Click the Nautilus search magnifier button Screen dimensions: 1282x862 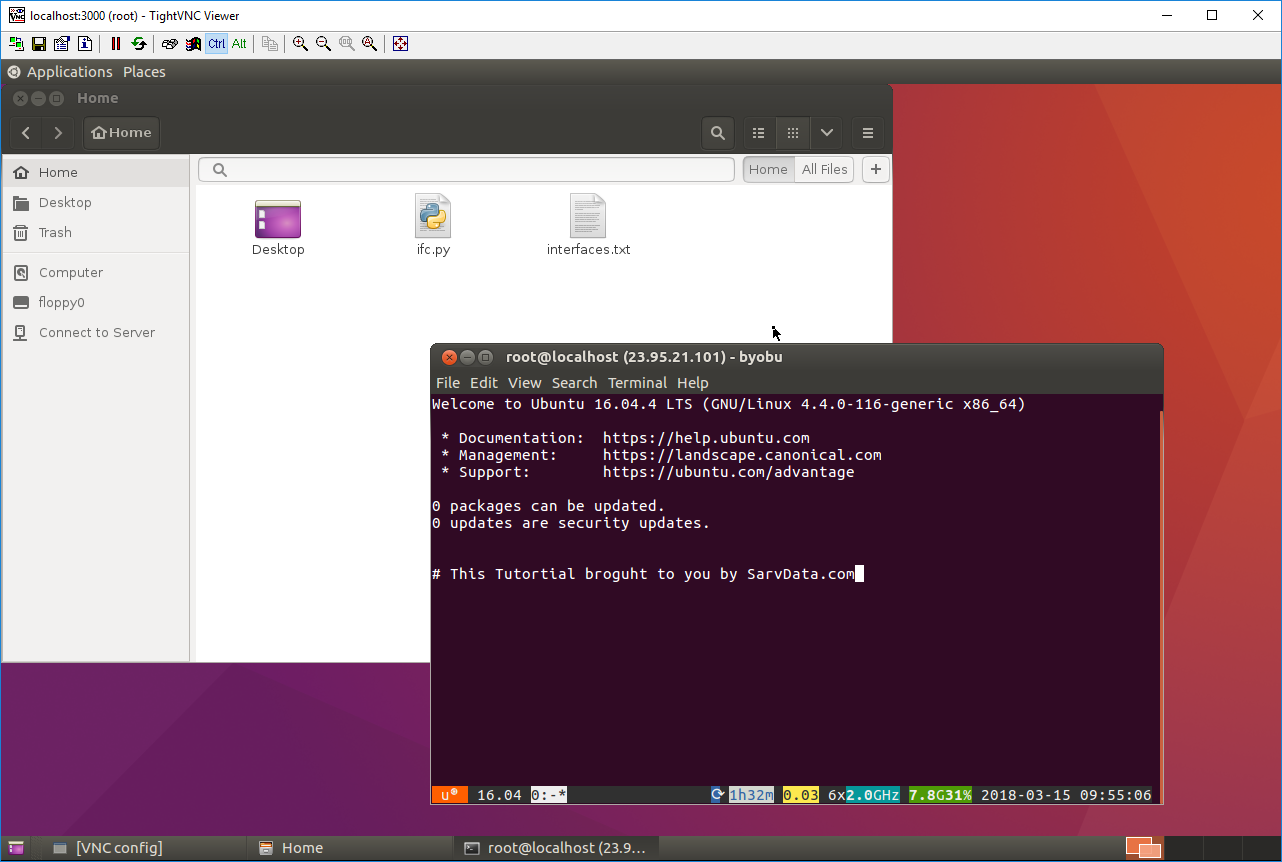click(717, 133)
